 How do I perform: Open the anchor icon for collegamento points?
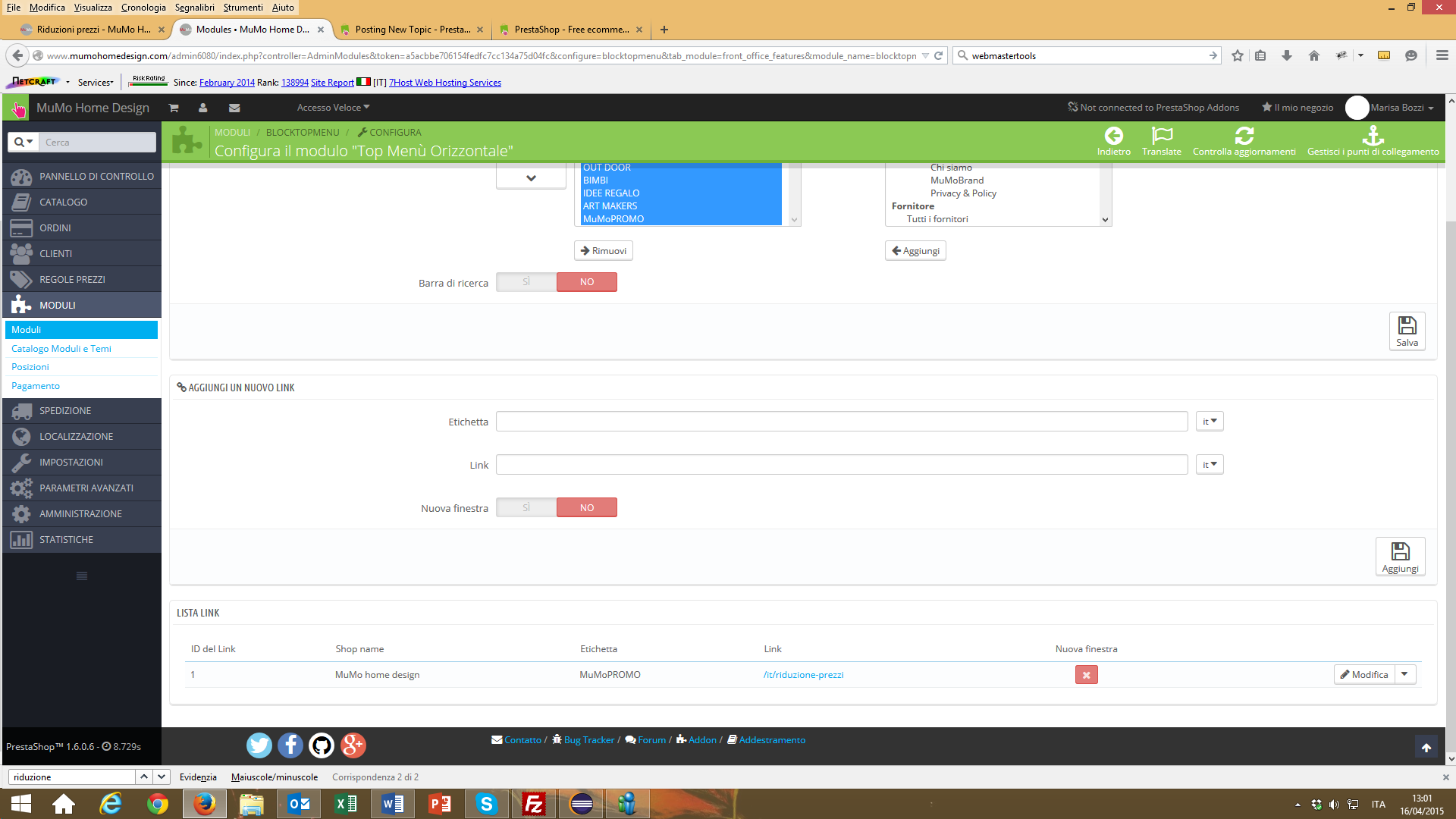pyautogui.click(x=1373, y=136)
